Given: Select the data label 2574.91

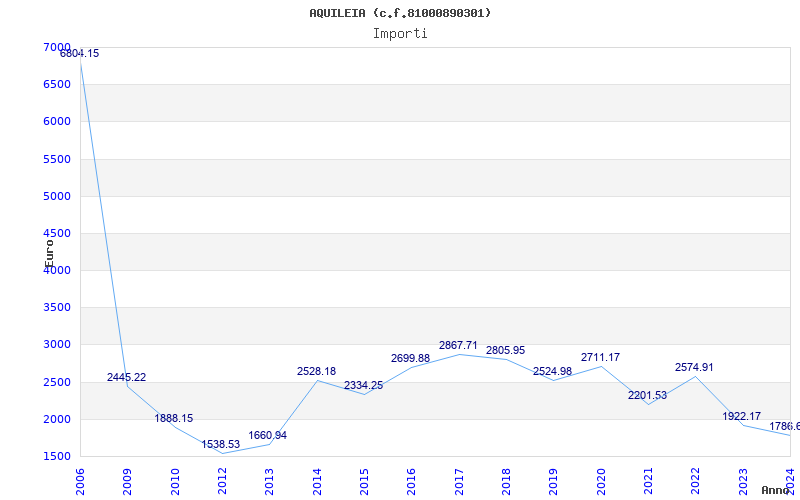Looking at the screenshot, I should (694, 367).
